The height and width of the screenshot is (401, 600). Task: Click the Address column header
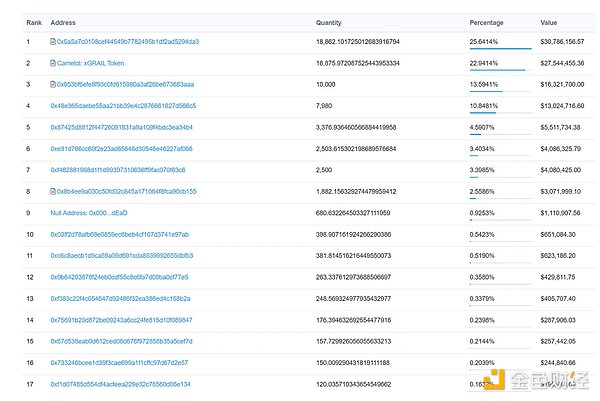tap(63, 21)
